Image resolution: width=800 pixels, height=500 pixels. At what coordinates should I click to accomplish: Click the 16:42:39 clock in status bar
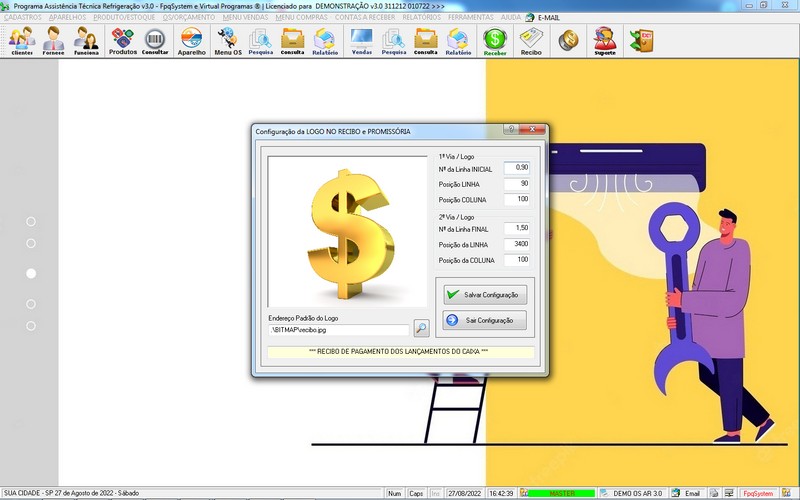click(x=501, y=493)
